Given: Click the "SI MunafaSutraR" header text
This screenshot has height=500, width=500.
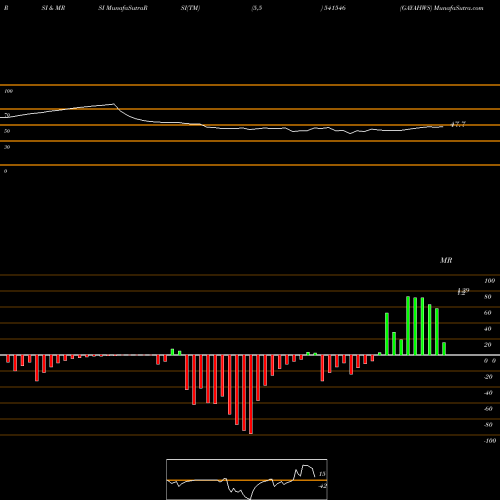Looking at the screenshot, I should coord(123,8).
